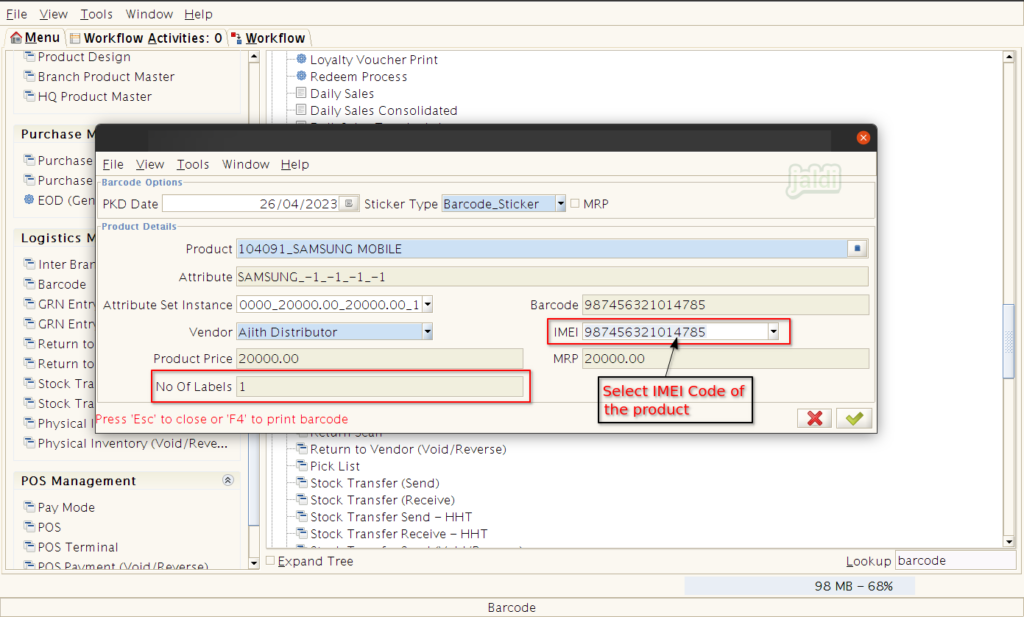Switch to Workflow Activities tab
Screen dimensions: 1024x617
pyautogui.click(x=146, y=38)
